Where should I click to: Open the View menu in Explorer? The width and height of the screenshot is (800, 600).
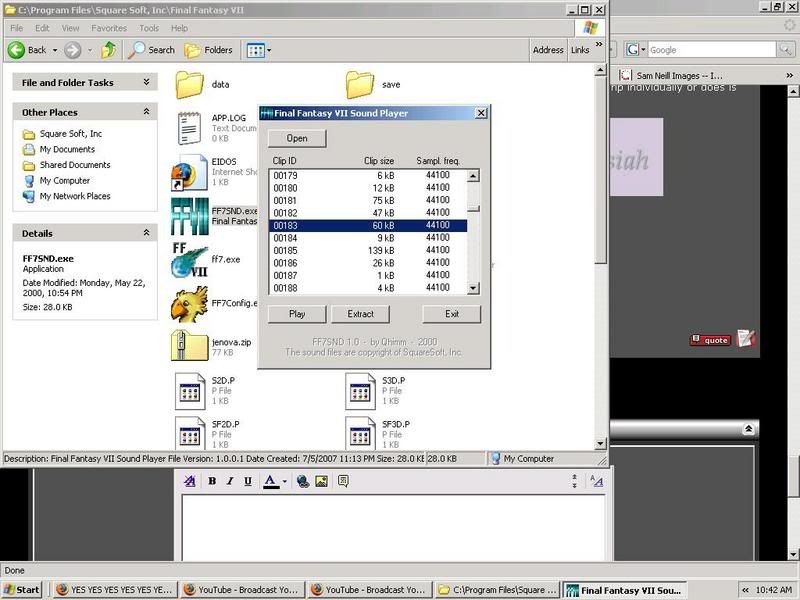point(70,28)
